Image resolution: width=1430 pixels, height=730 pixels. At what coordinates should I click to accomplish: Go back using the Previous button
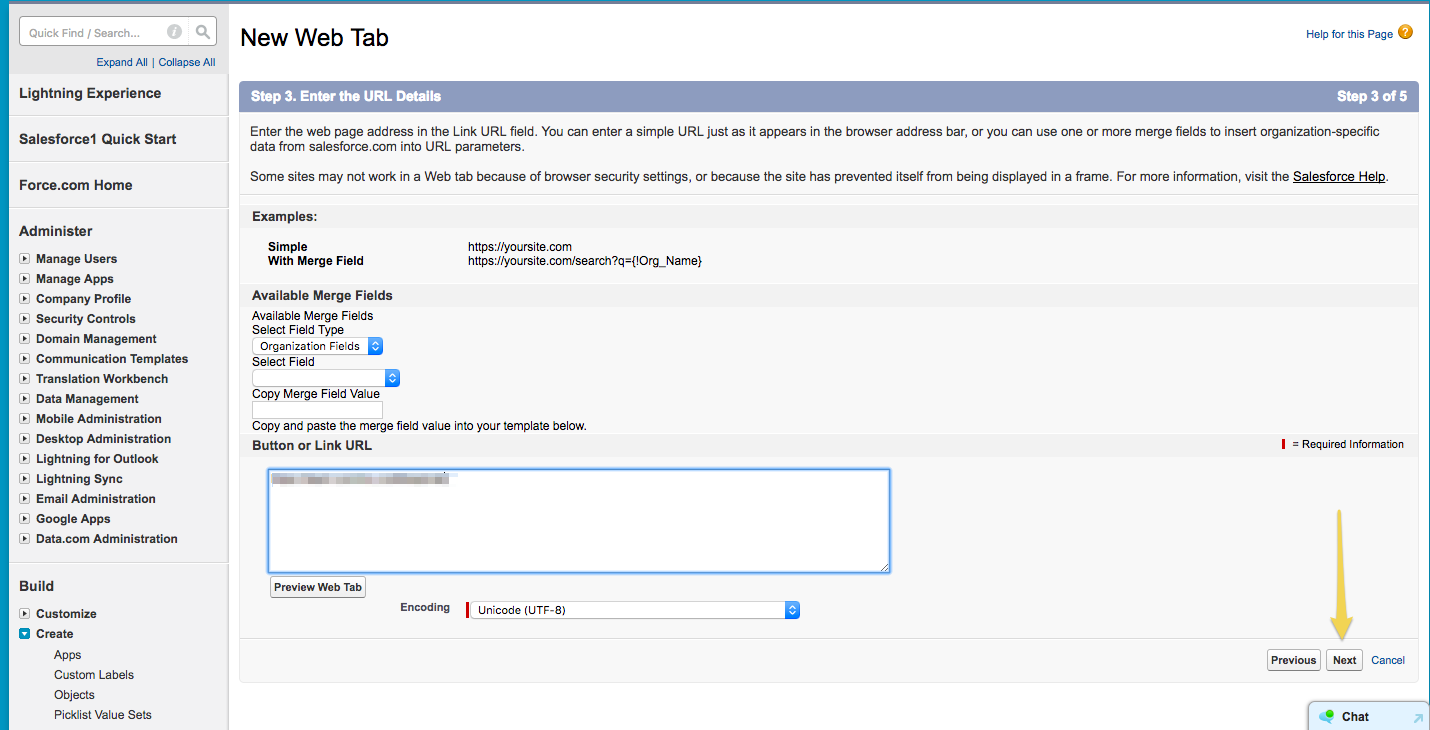click(1293, 660)
